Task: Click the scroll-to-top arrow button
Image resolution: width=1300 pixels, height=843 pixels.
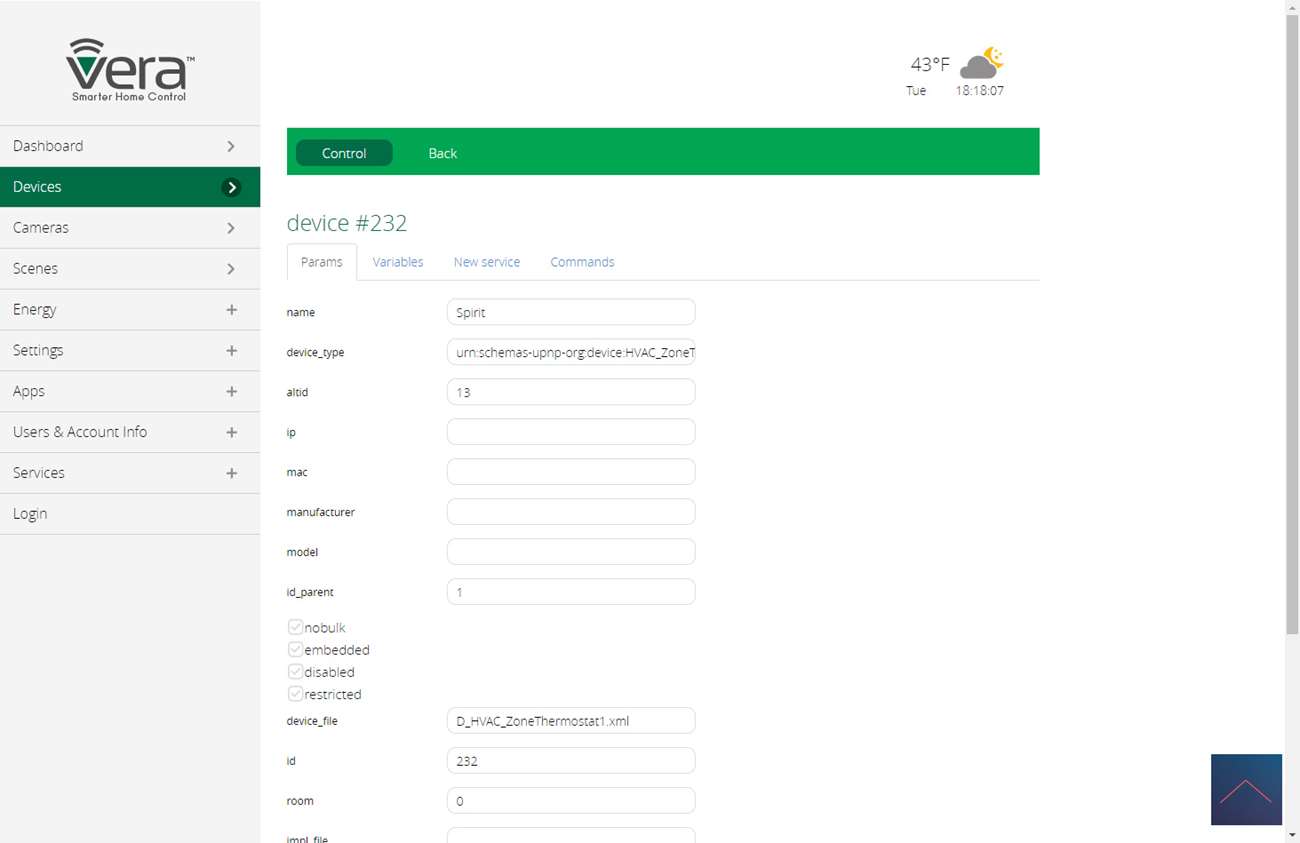Action: click(x=1245, y=789)
